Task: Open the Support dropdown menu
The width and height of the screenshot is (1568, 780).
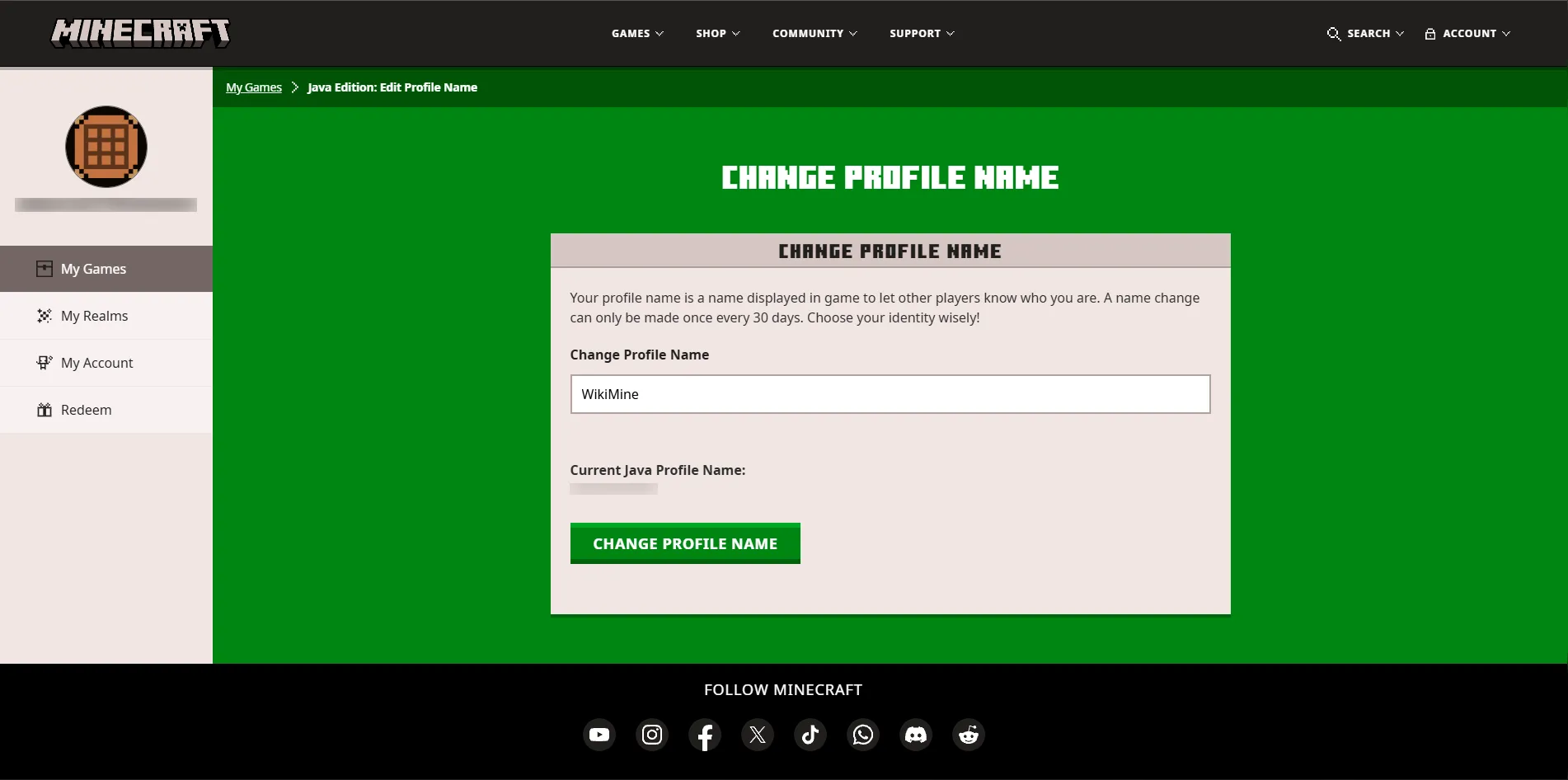Action: click(x=922, y=34)
